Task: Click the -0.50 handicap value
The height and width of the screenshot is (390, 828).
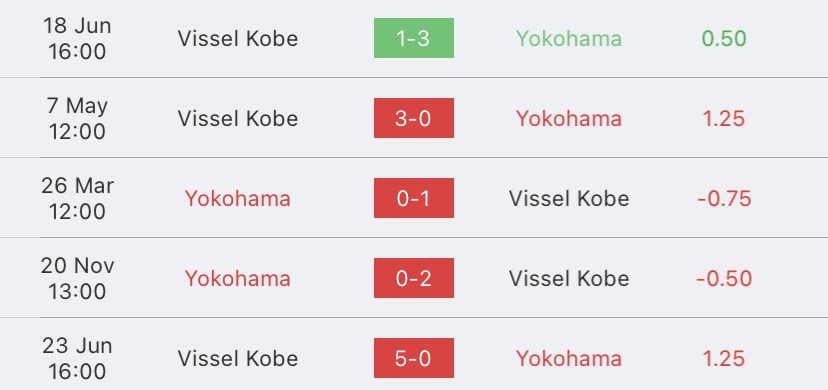Action: coord(724,279)
